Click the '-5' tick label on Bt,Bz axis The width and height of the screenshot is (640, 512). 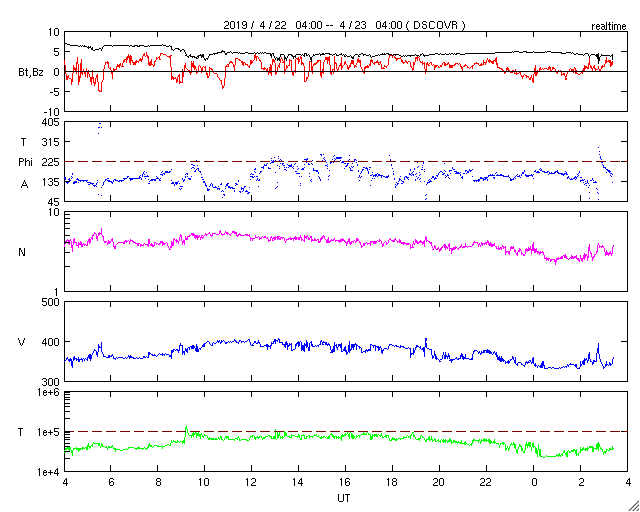coord(54,92)
